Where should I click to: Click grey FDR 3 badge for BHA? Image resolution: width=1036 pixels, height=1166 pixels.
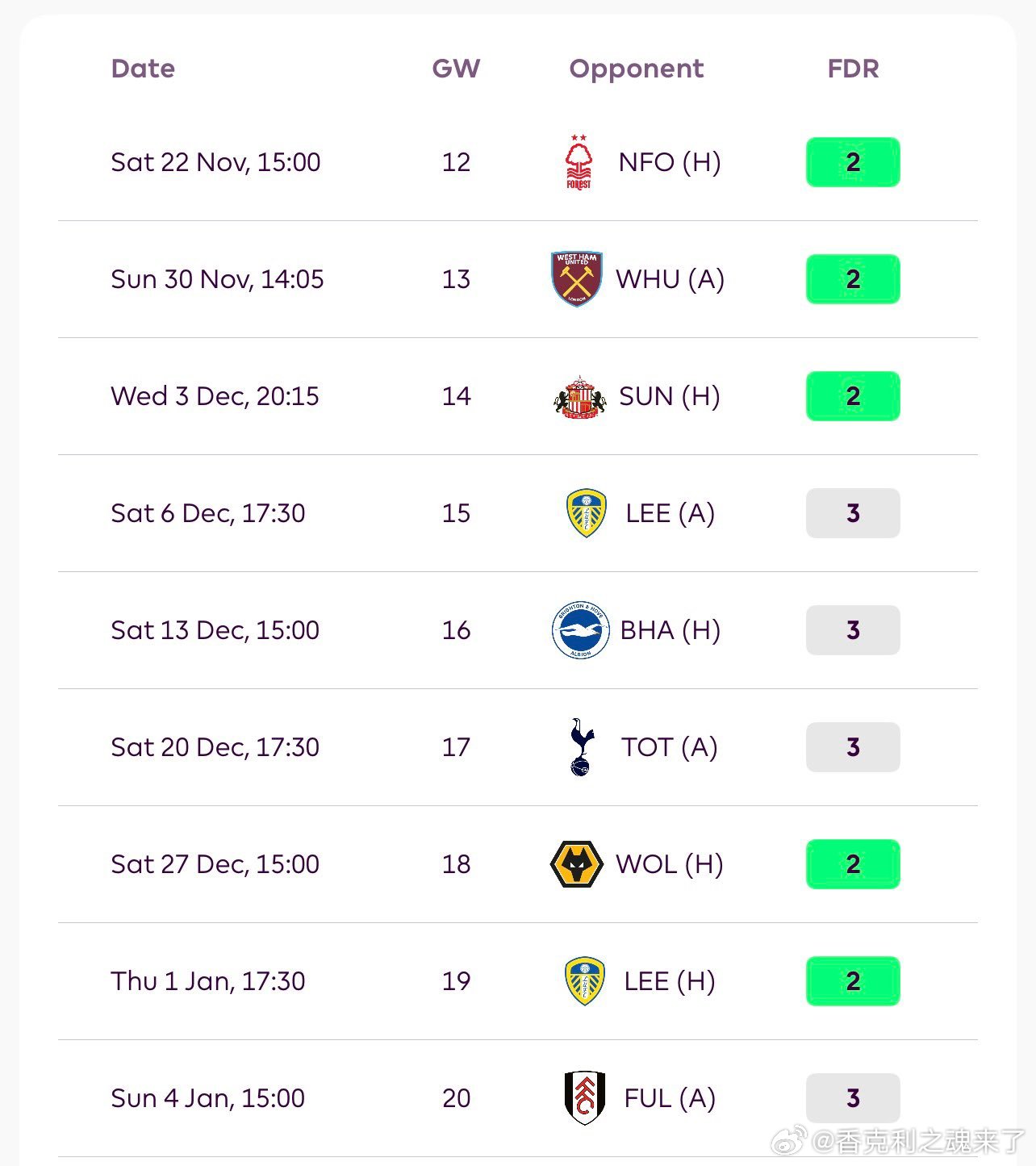pos(853,630)
